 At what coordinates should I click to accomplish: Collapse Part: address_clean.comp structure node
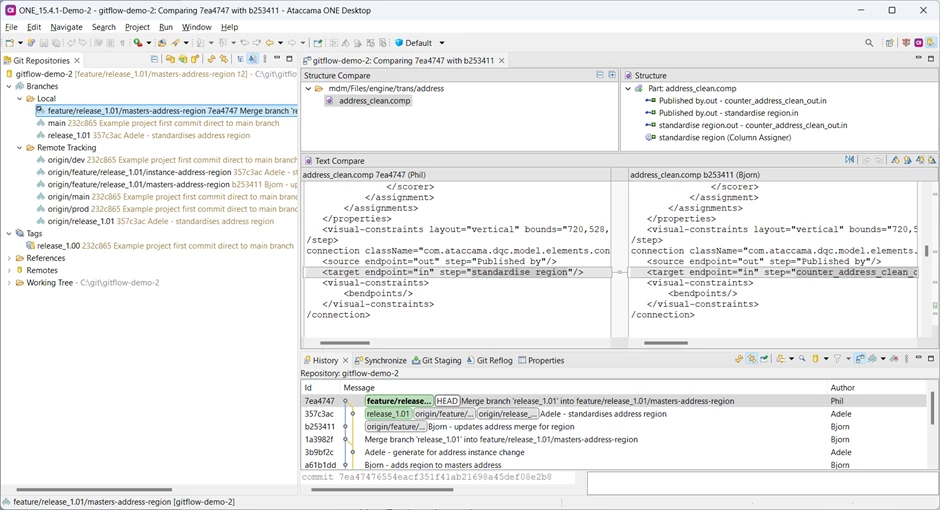coord(628,89)
